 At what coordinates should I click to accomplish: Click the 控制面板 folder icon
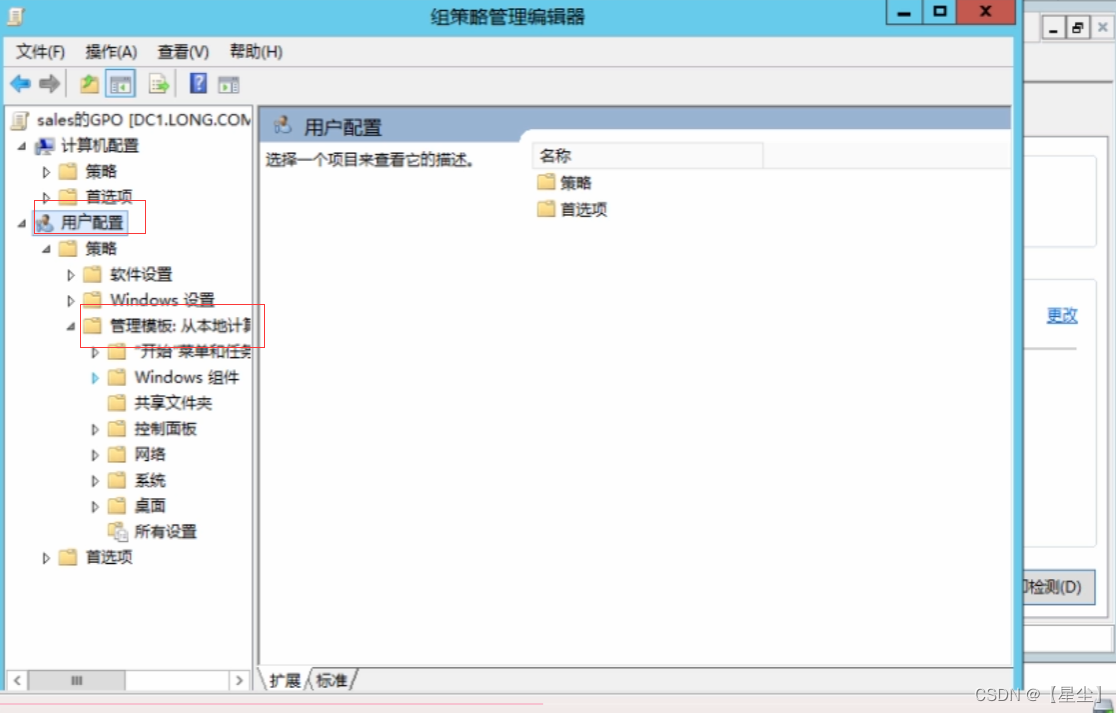(x=117, y=428)
